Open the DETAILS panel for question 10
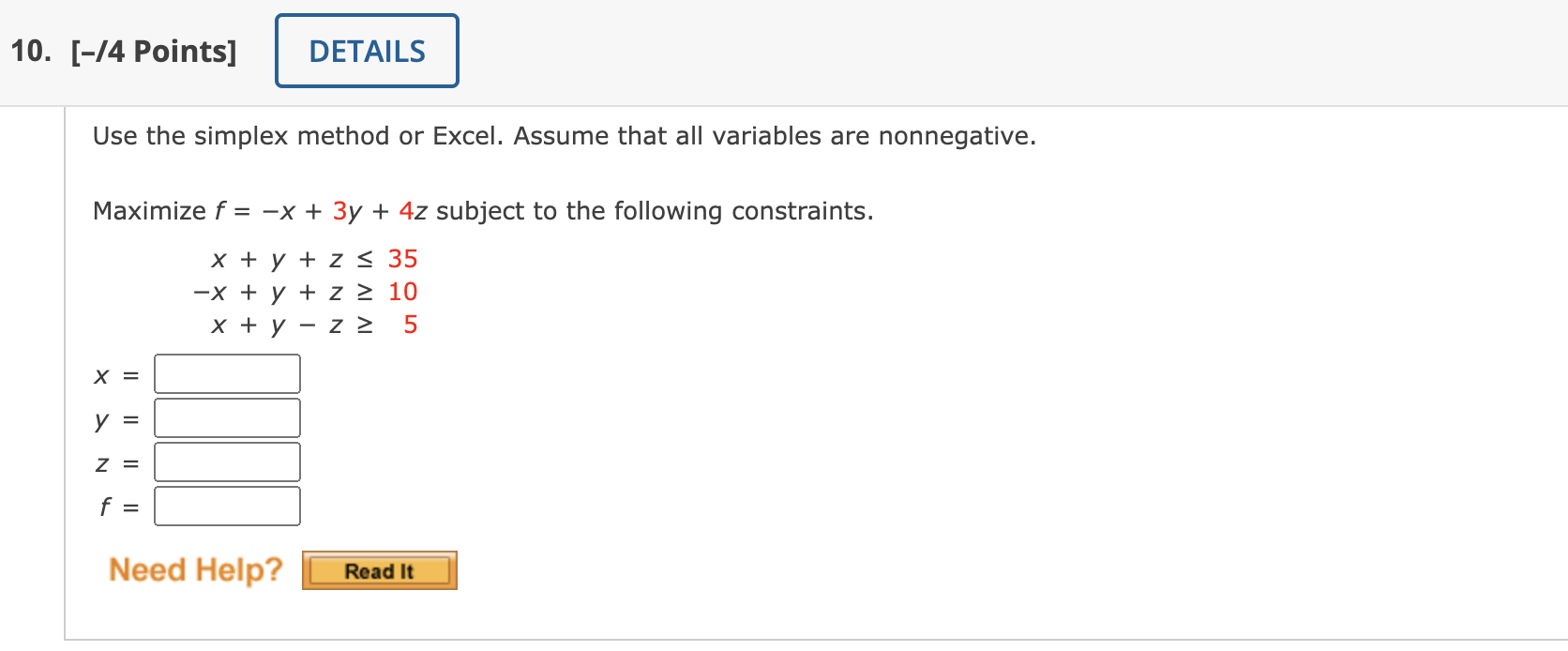The height and width of the screenshot is (651, 1568). tap(366, 51)
